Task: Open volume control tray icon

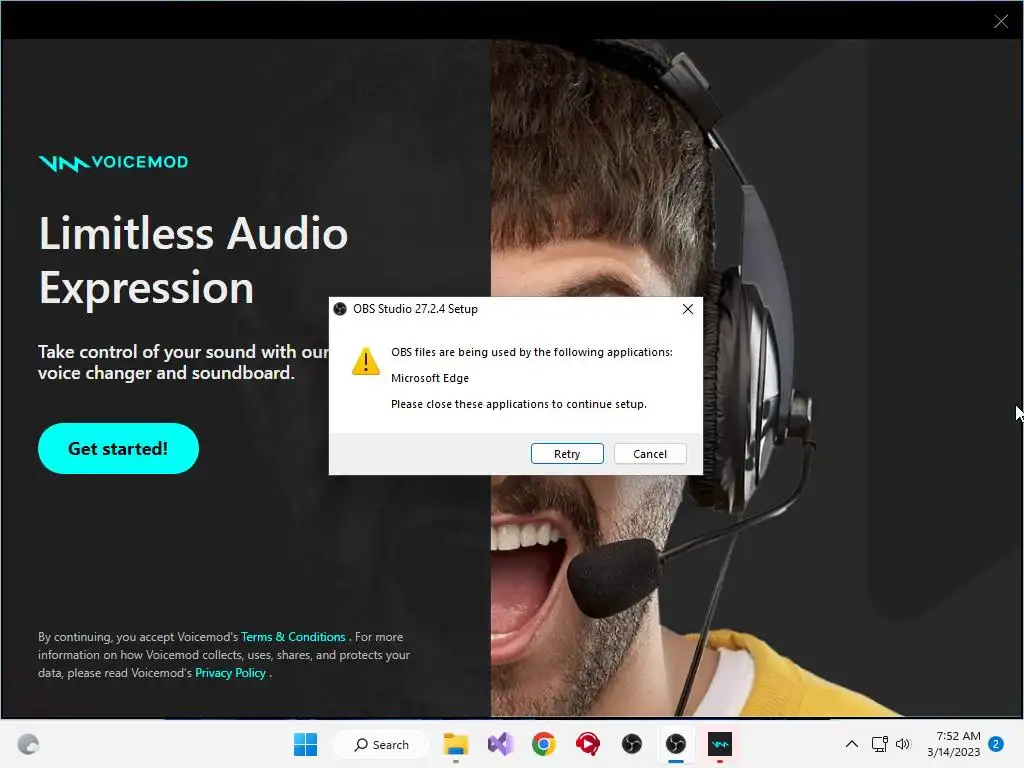Action: coord(903,744)
